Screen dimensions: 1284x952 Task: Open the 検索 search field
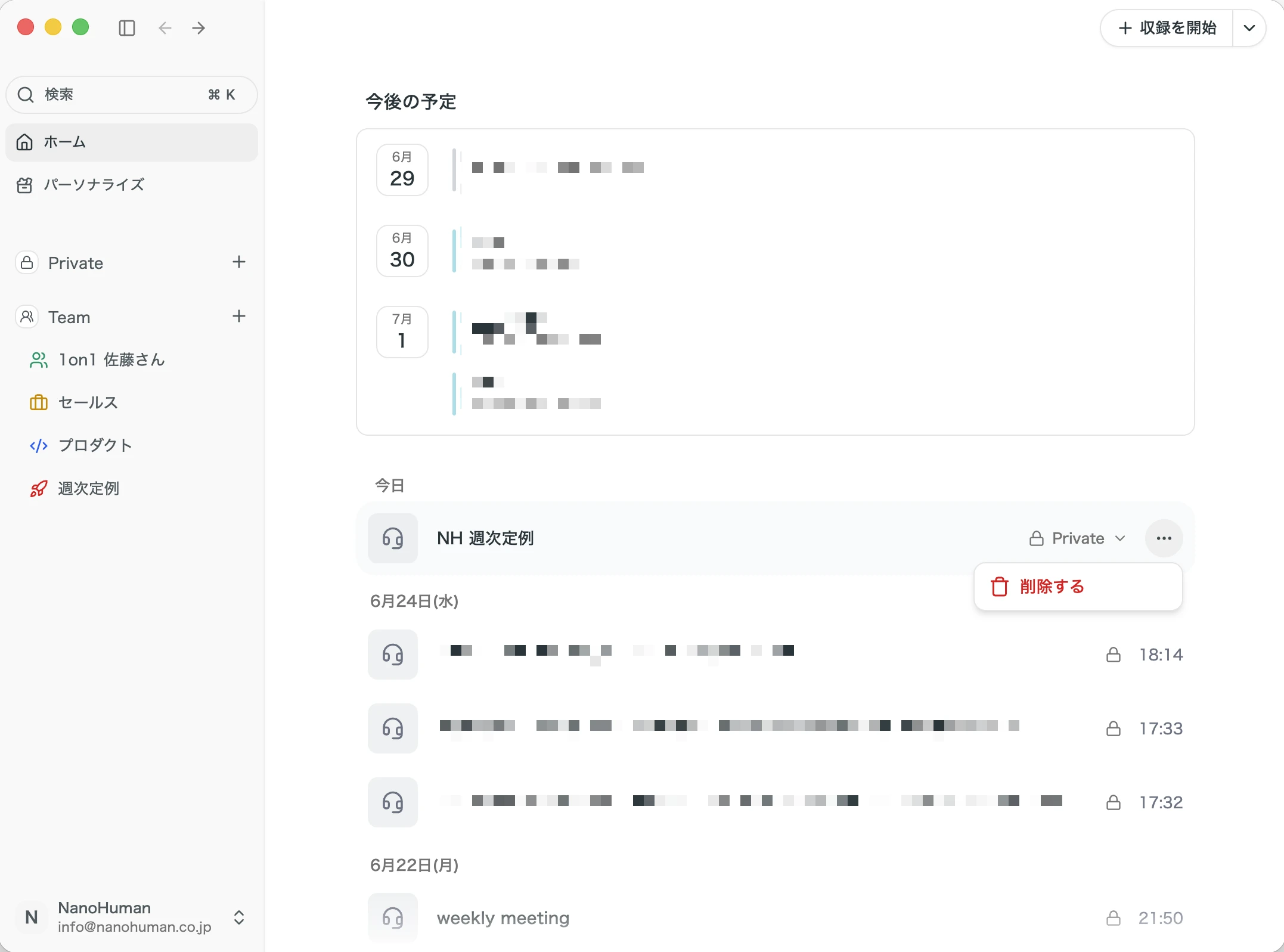click(x=132, y=95)
